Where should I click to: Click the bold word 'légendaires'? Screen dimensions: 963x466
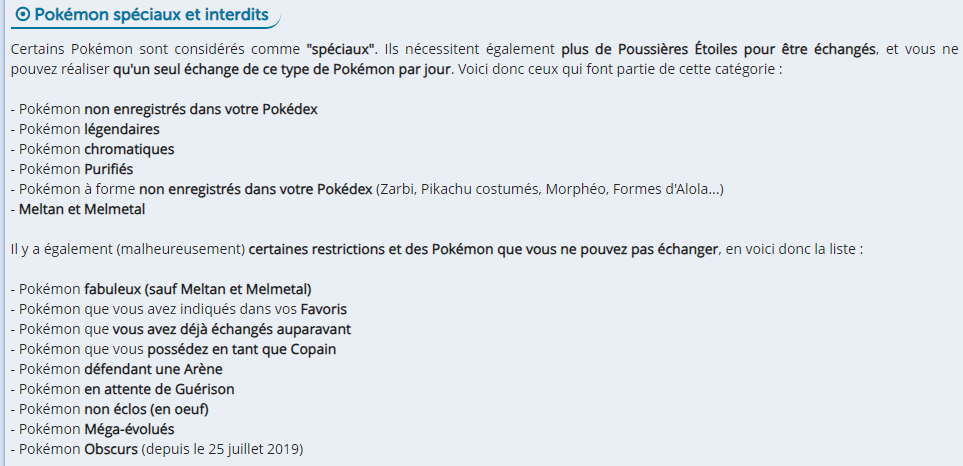click(x=121, y=129)
